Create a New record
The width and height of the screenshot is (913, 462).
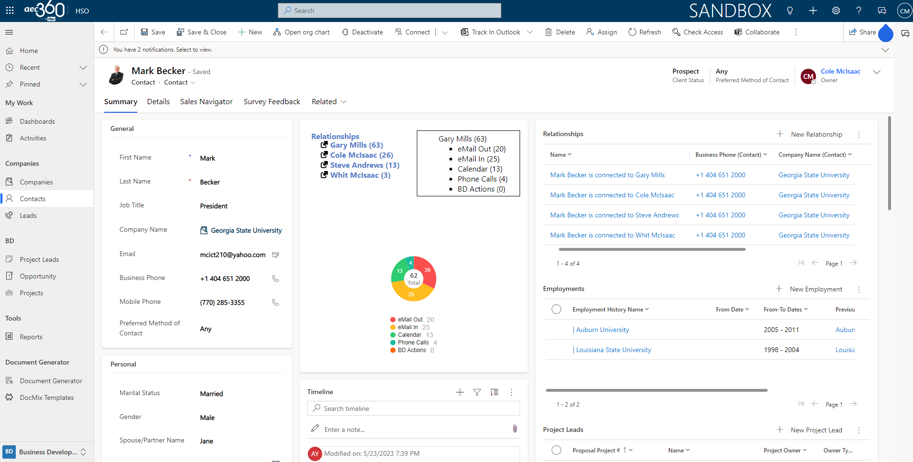pyautogui.click(x=250, y=32)
